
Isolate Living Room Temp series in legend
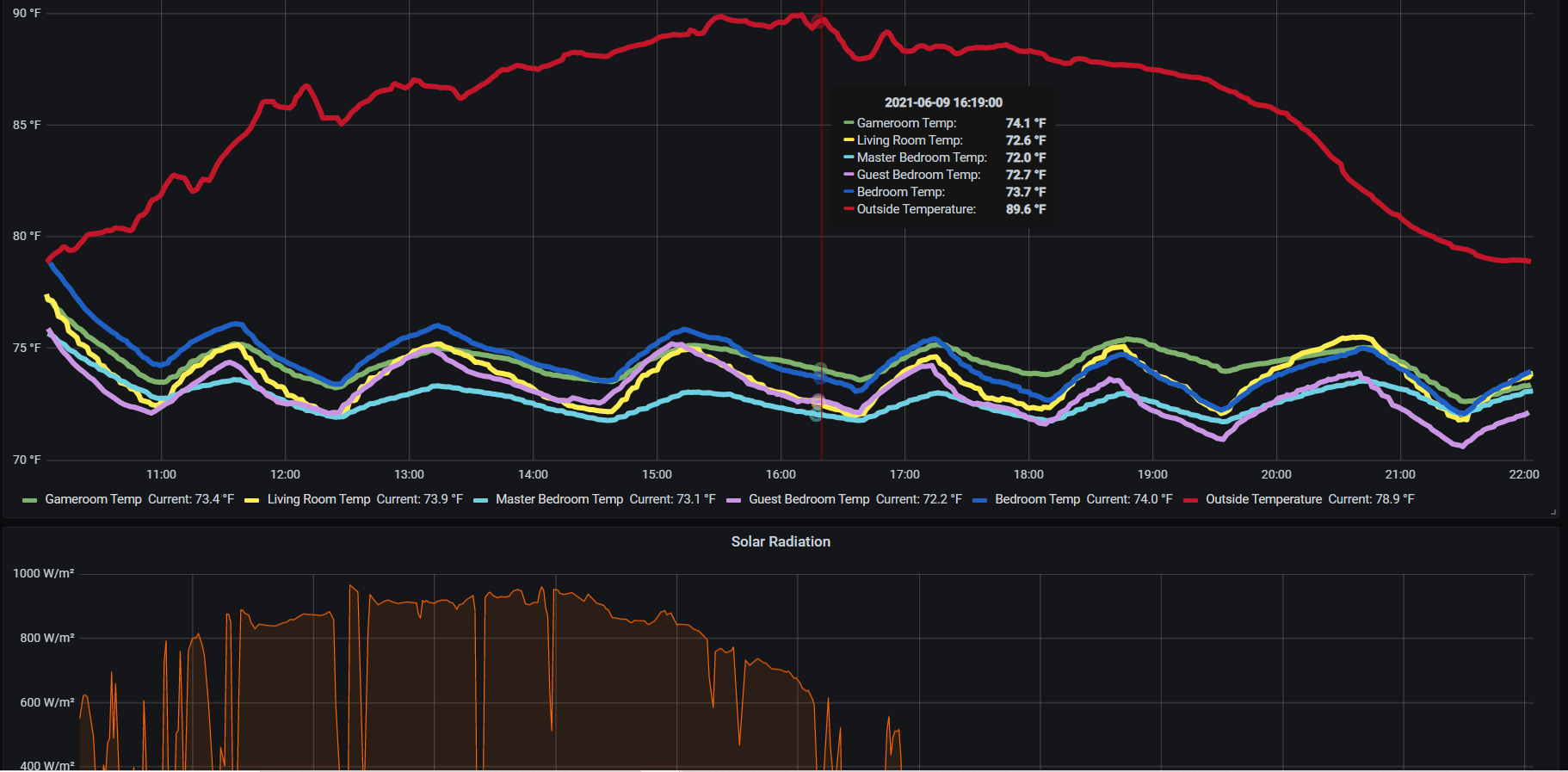click(318, 499)
